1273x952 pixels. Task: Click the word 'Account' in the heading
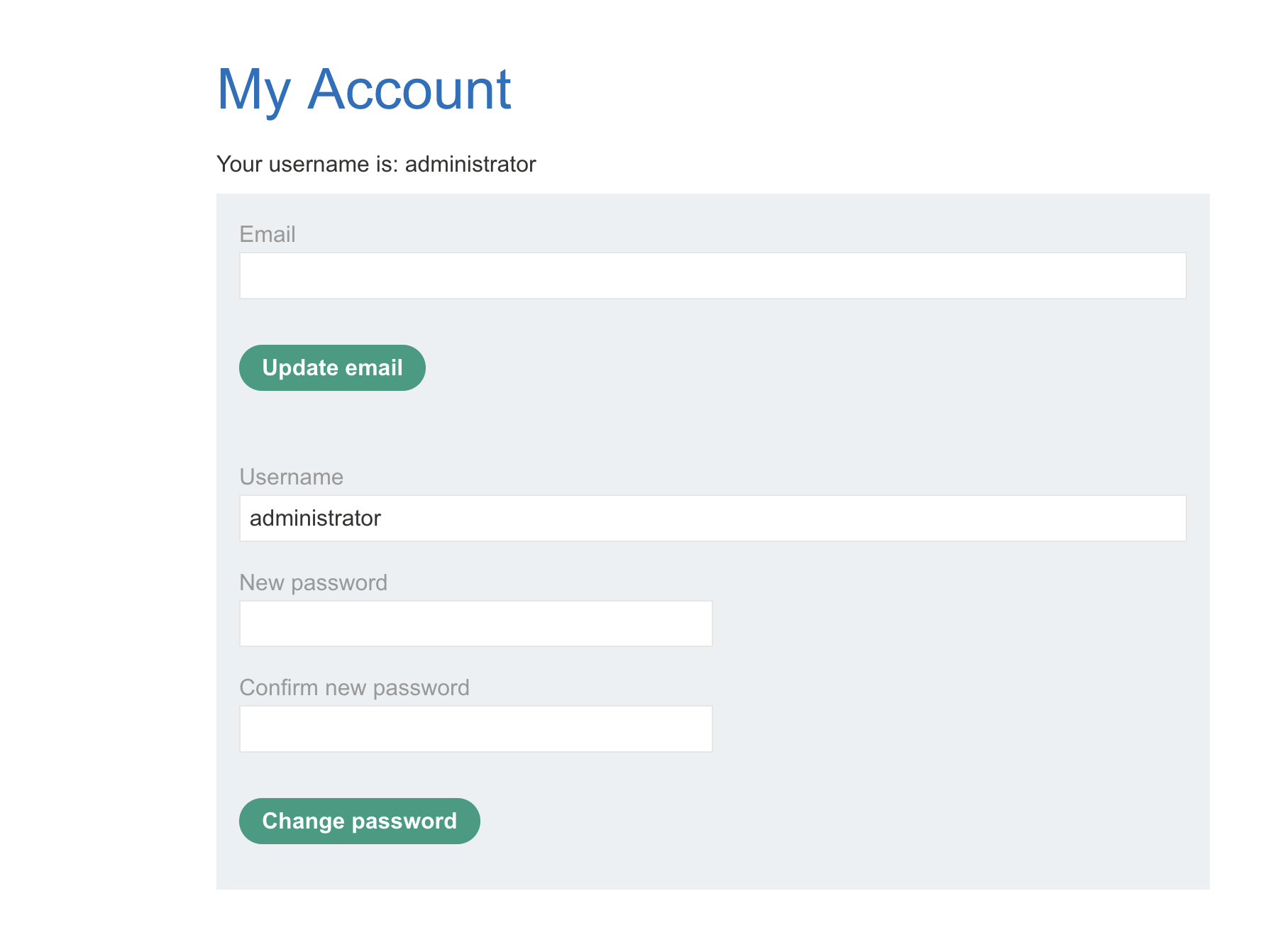(x=409, y=89)
